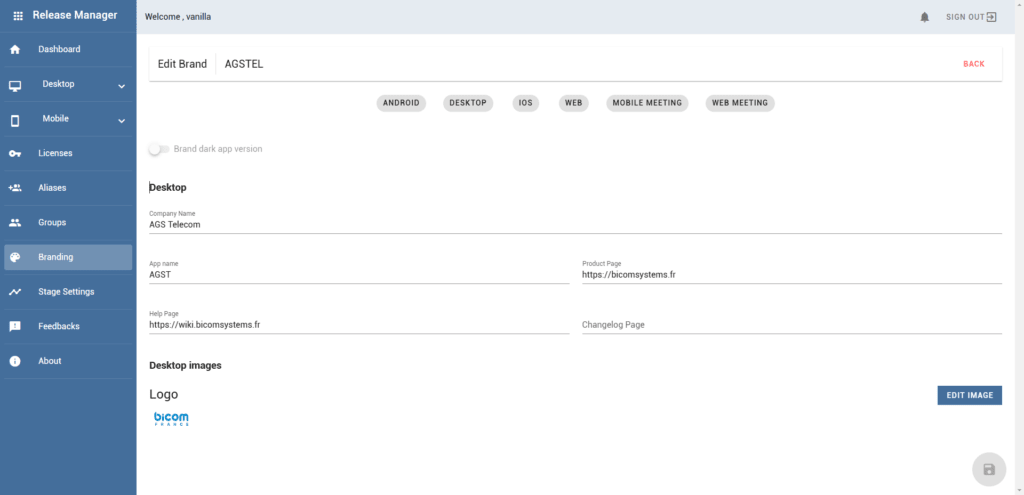Click into Company Name field
The width and height of the screenshot is (1024, 495).
[x=575, y=222]
